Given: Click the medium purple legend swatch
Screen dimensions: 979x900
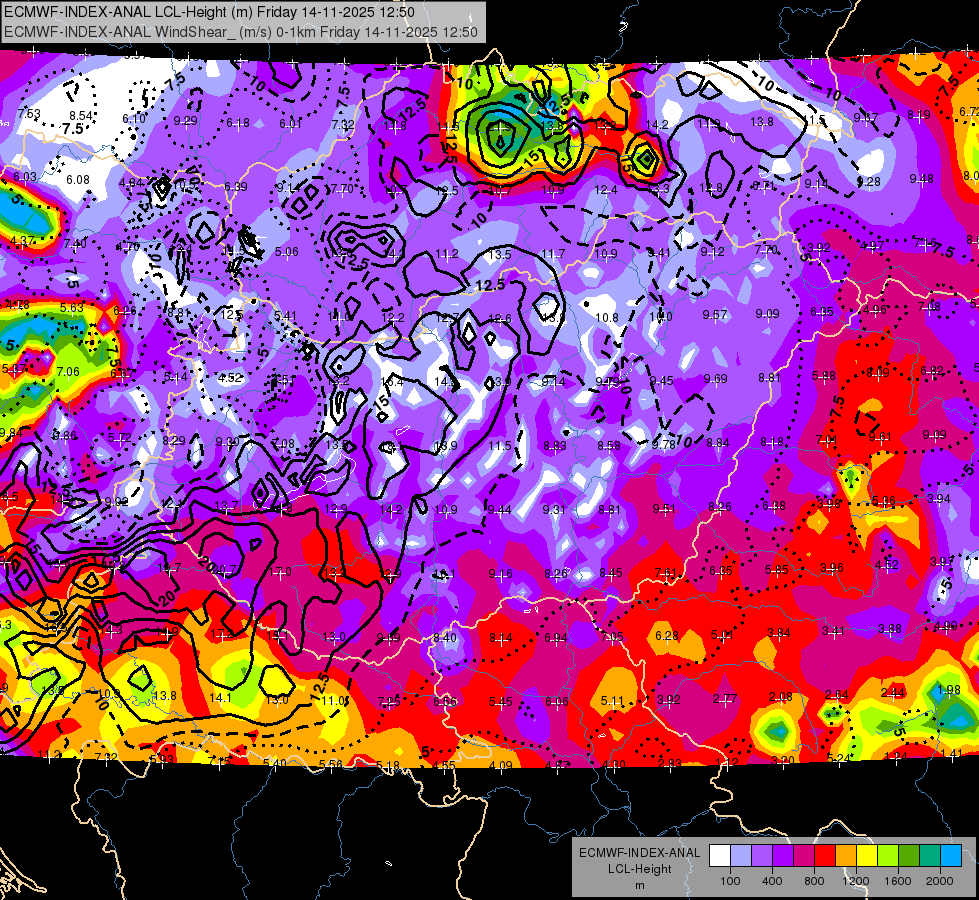Looking at the screenshot, I should tap(762, 856).
